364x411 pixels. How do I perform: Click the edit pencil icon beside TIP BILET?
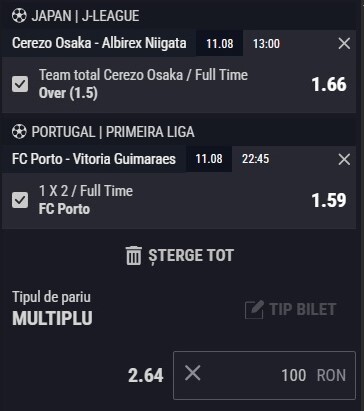[x=254, y=309]
